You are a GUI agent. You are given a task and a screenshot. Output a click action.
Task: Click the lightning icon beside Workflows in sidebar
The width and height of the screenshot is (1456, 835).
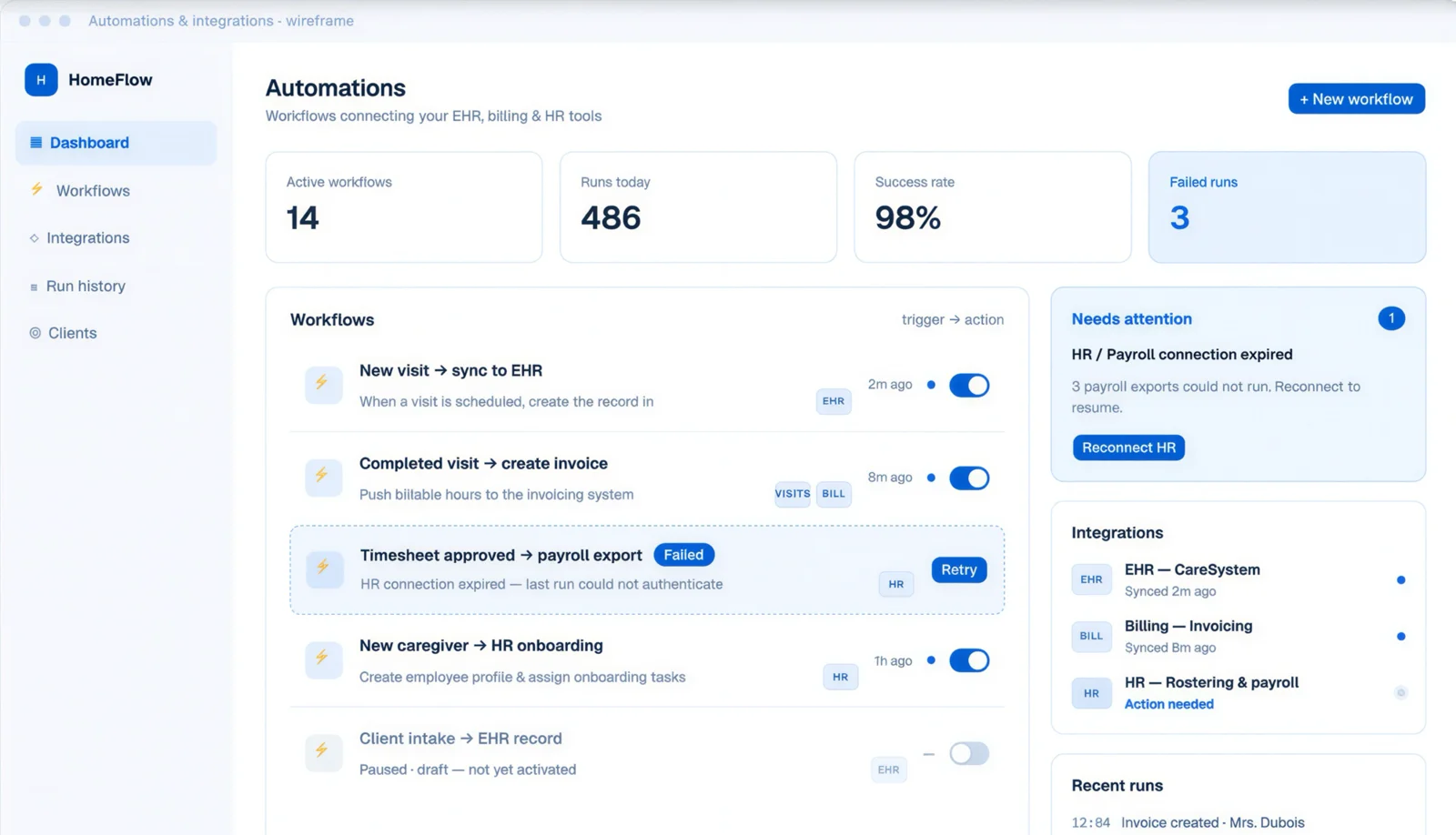coord(37,189)
